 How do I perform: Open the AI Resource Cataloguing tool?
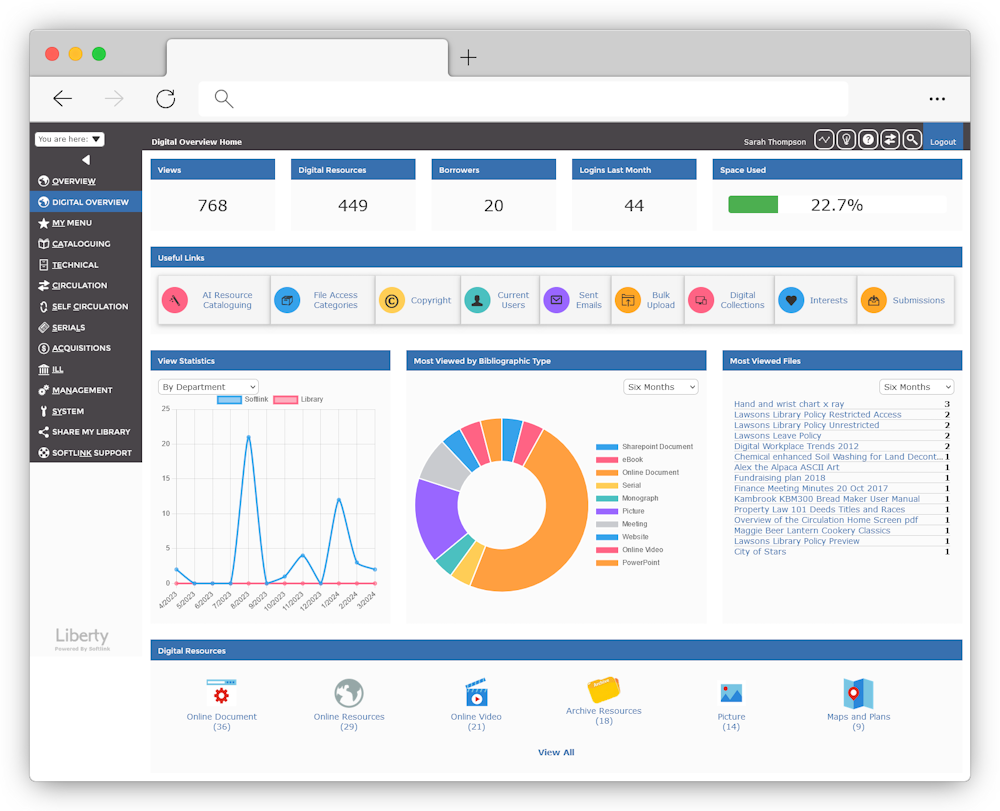(x=213, y=299)
